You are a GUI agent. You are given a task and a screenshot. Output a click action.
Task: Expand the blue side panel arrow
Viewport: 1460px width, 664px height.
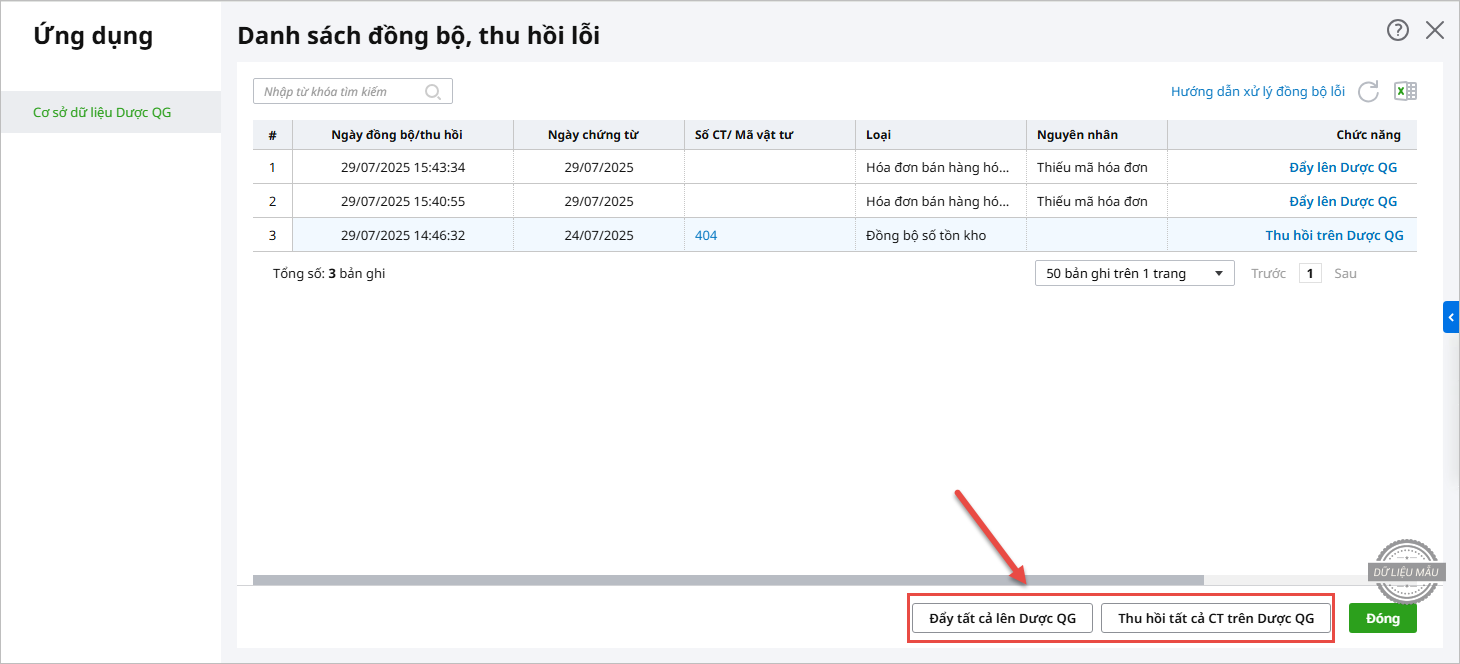1451,317
